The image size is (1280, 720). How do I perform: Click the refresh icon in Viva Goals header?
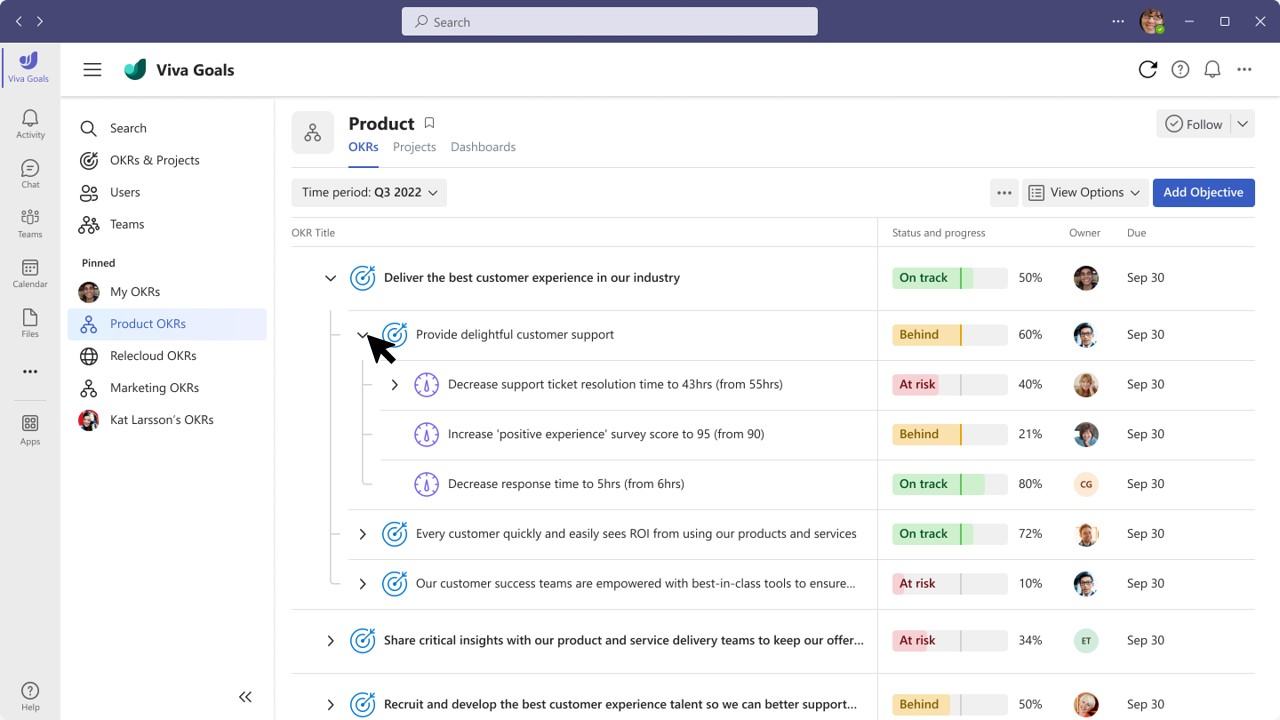[x=1148, y=69]
